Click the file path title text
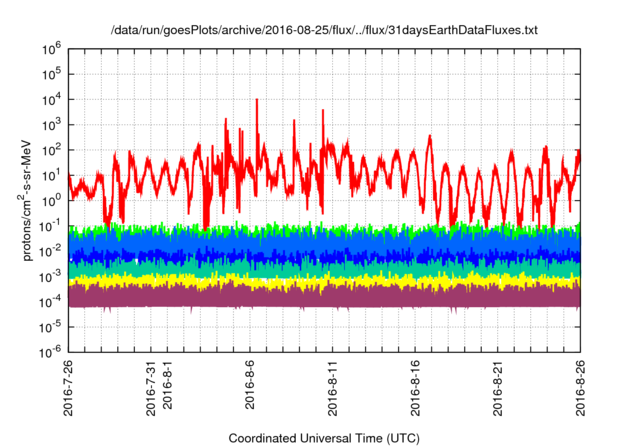 tap(324, 30)
